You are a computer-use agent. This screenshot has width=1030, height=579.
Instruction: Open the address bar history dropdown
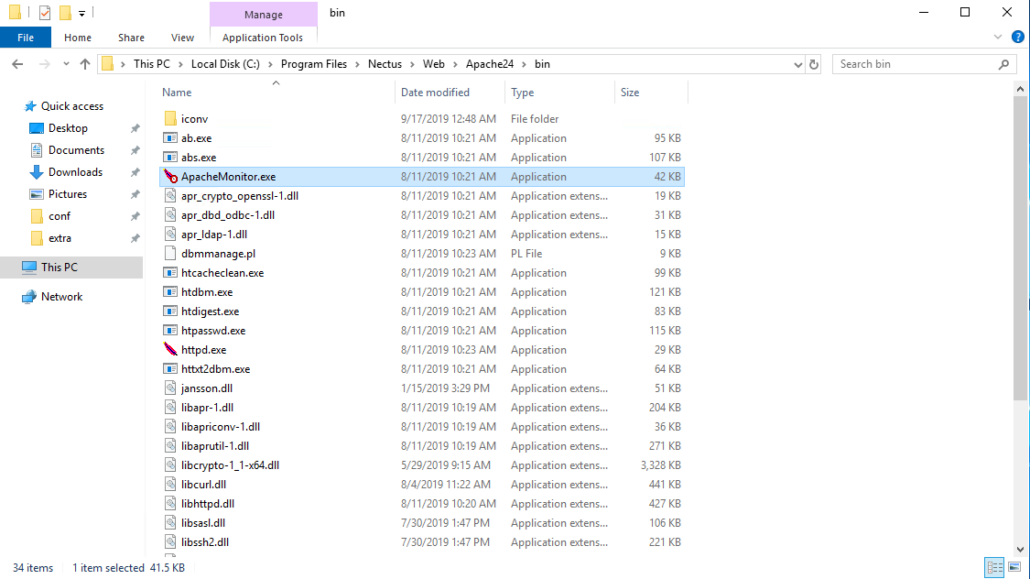click(797, 63)
